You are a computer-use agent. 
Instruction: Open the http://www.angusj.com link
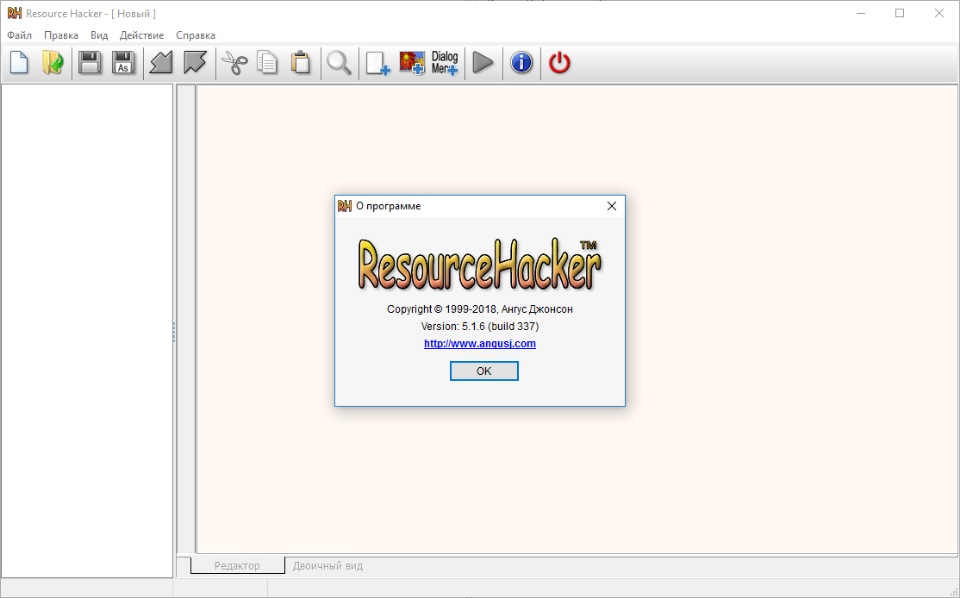coord(480,343)
